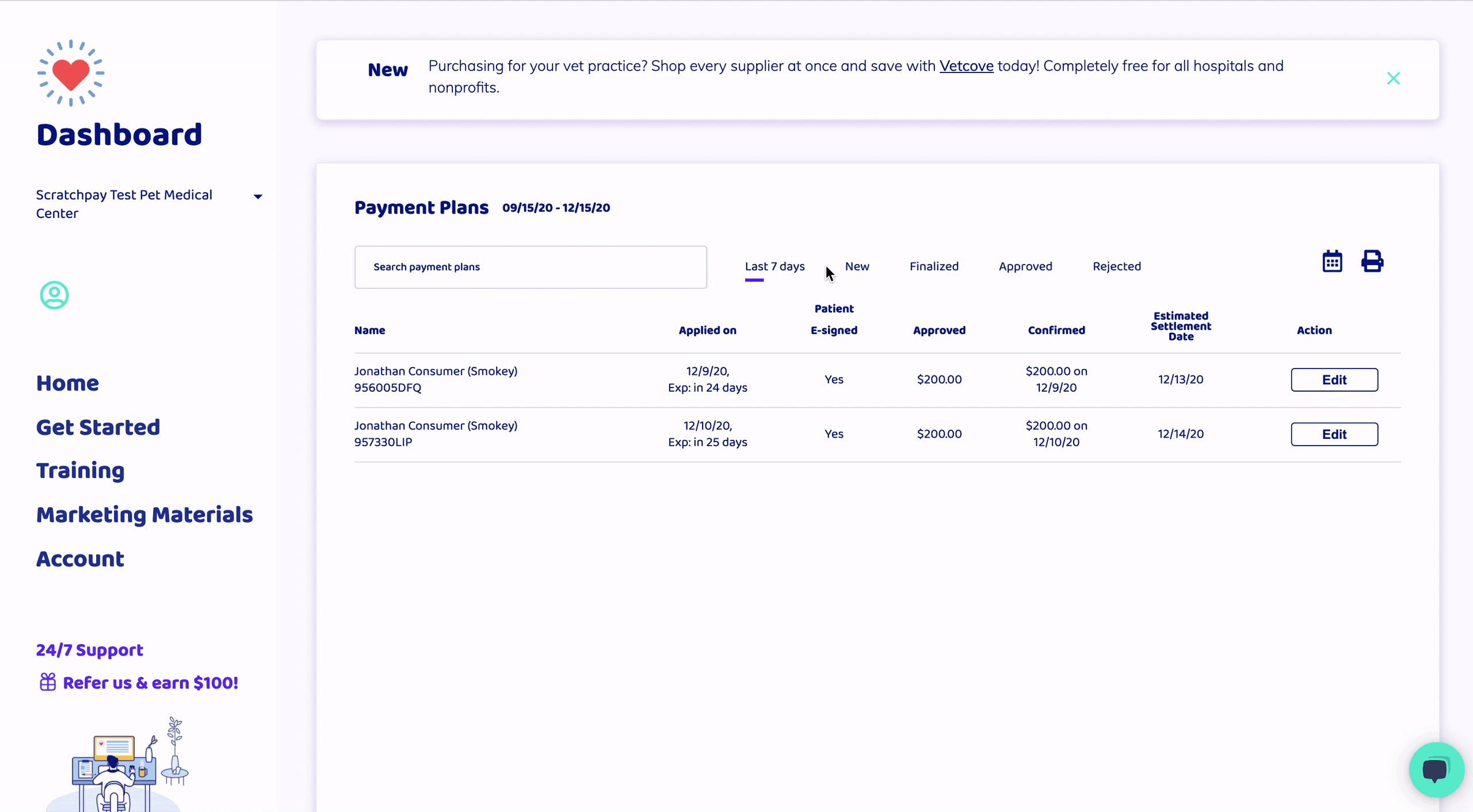
Task: Switch to the Finalized tab
Action: (x=934, y=266)
